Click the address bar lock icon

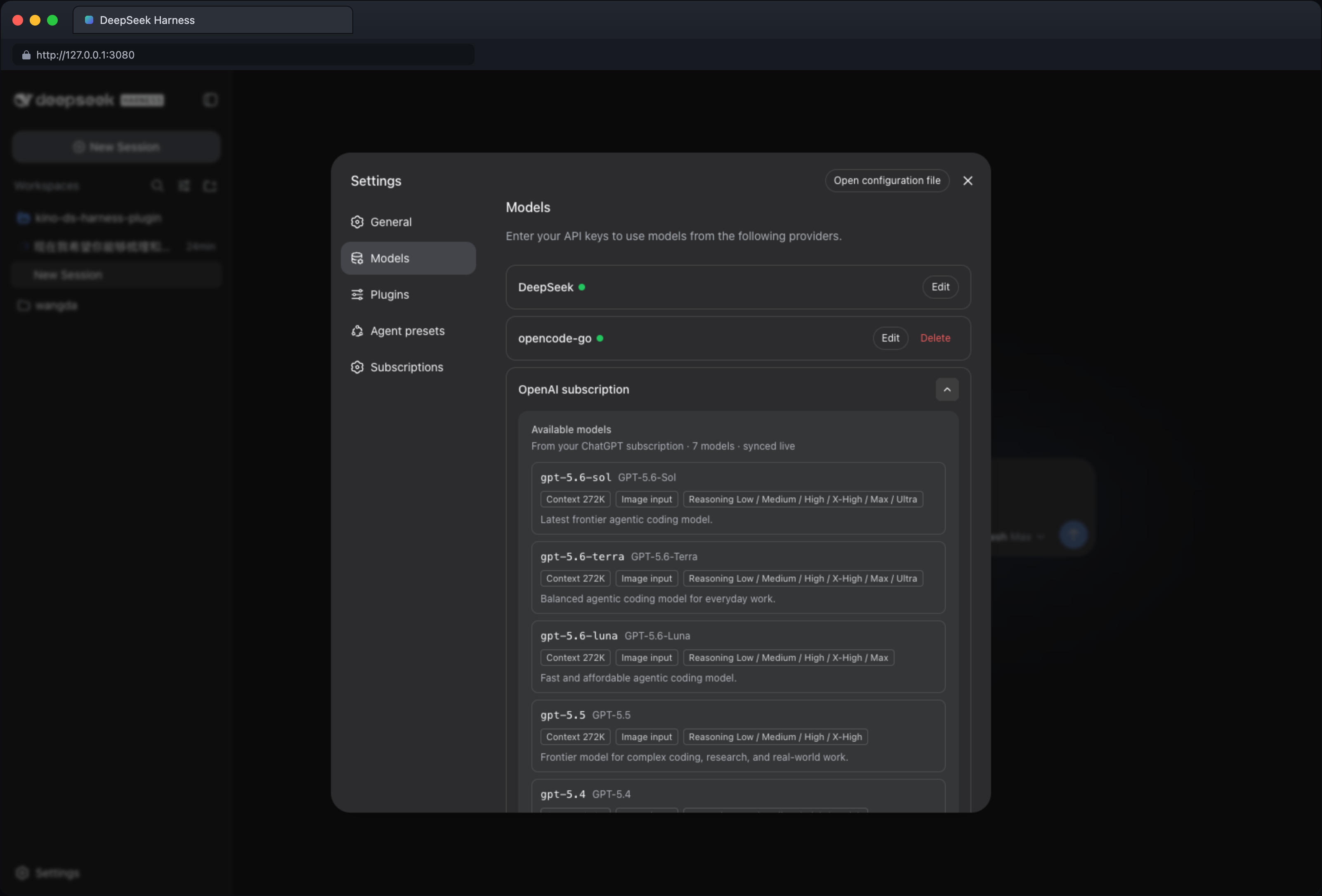click(26, 54)
